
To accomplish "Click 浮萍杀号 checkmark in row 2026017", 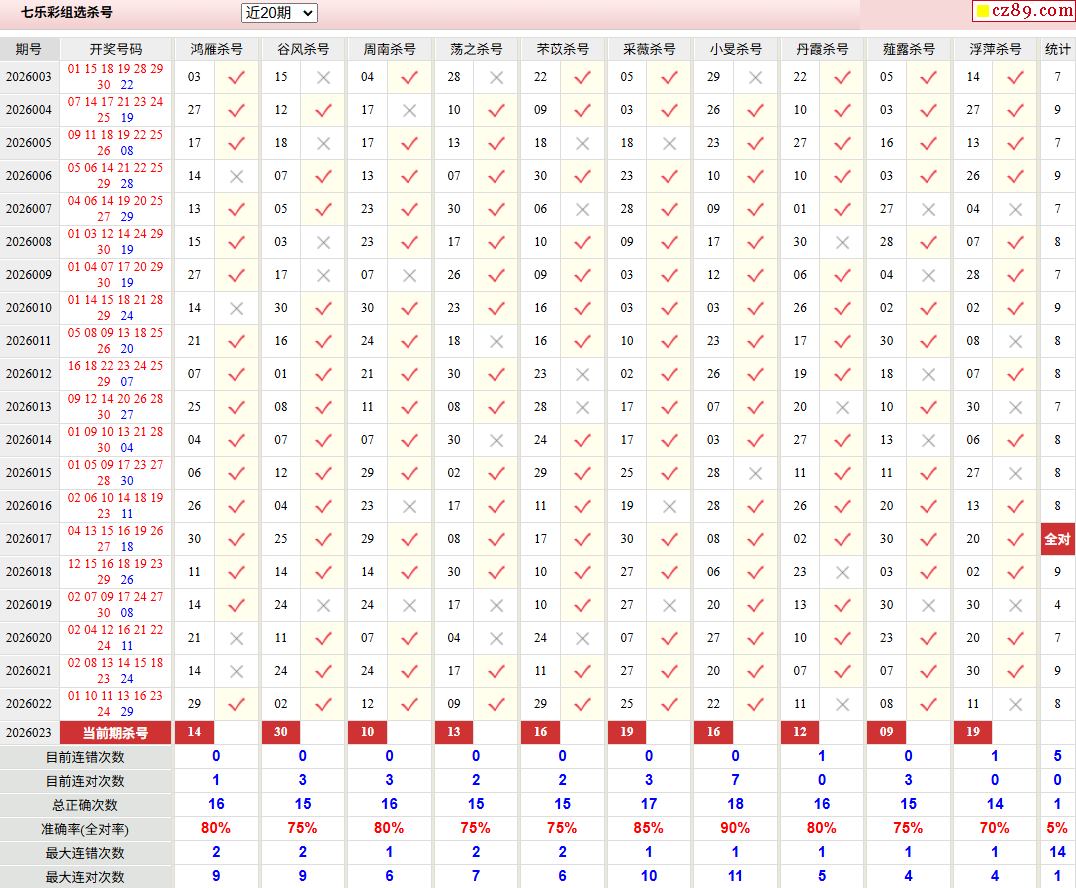I will [x=1015, y=539].
